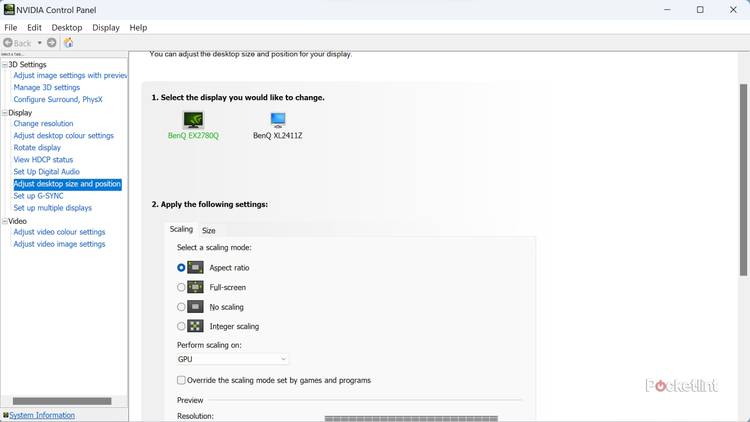Open the Perform scaling on dropdown
The width and height of the screenshot is (750, 422).
(233, 359)
